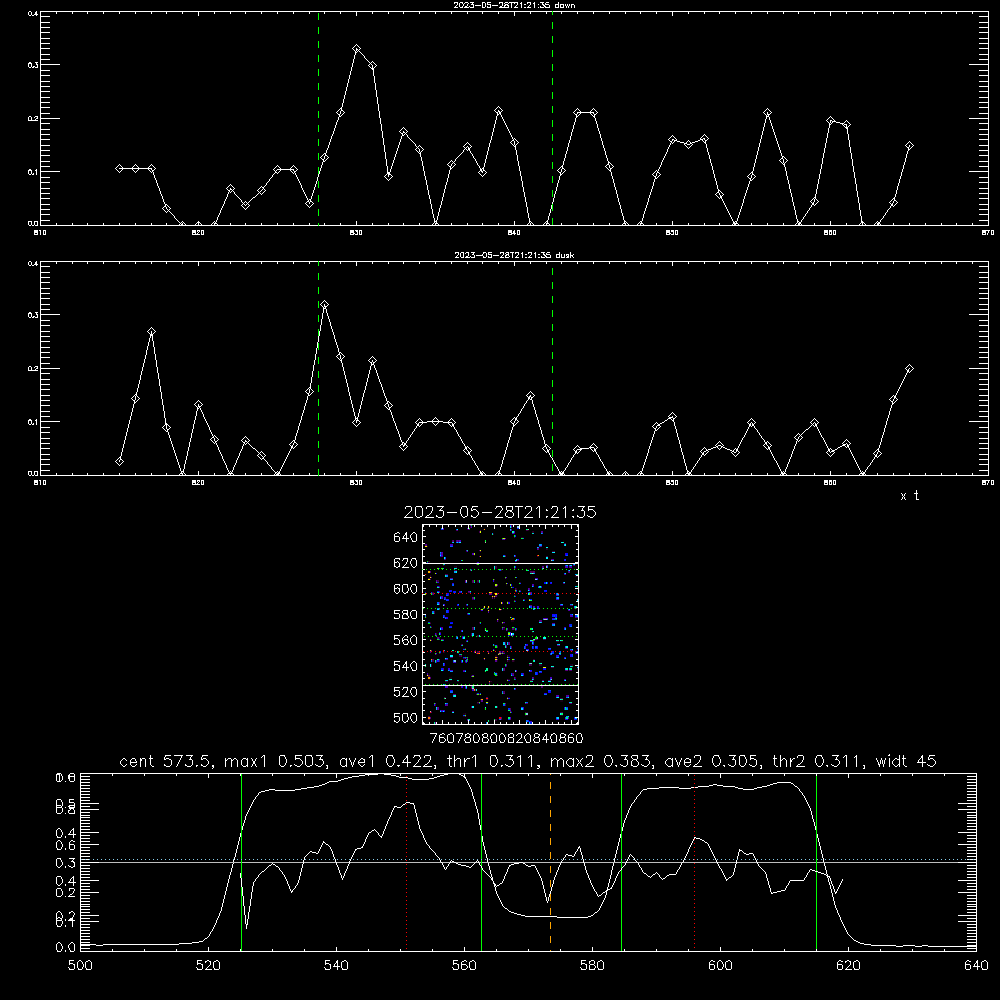Image resolution: width=1000 pixels, height=1000 pixels.
Task: Click x-axis label '870' of the dusk plot
Action: (x=988, y=483)
